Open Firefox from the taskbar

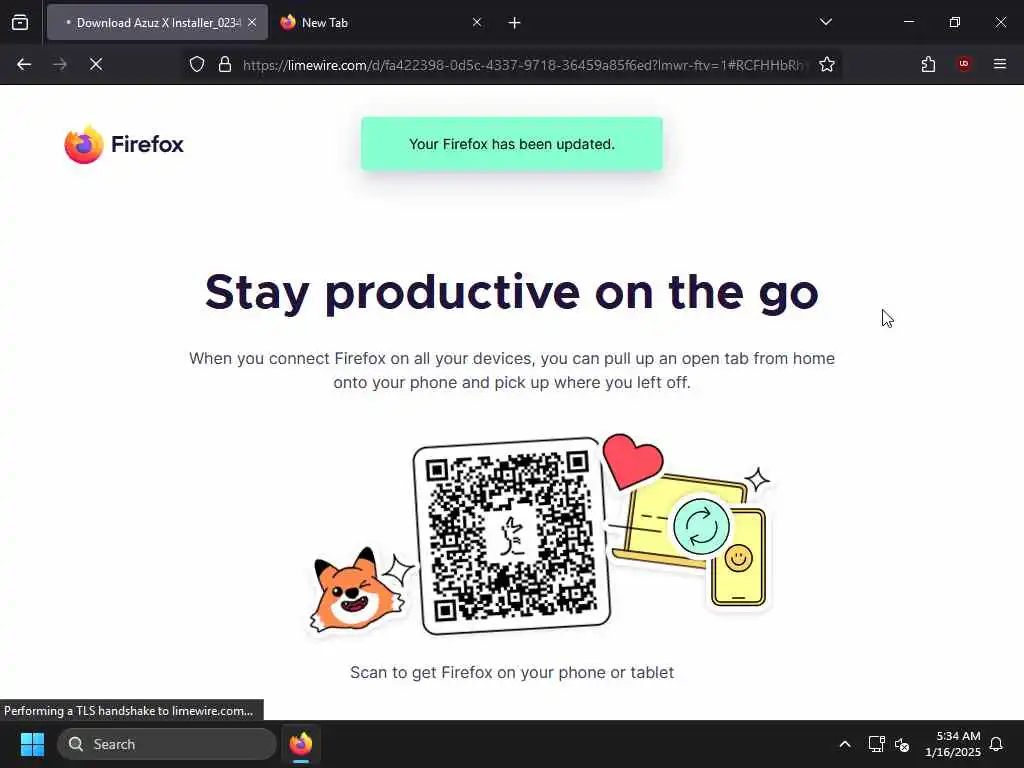(x=300, y=744)
